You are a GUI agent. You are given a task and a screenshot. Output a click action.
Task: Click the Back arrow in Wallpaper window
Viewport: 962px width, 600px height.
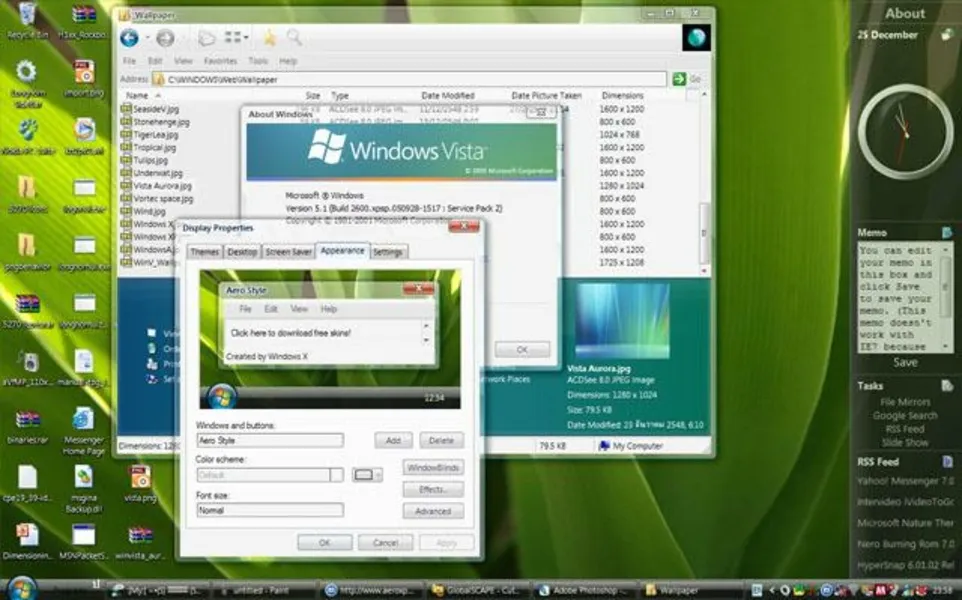click(x=129, y=38)
